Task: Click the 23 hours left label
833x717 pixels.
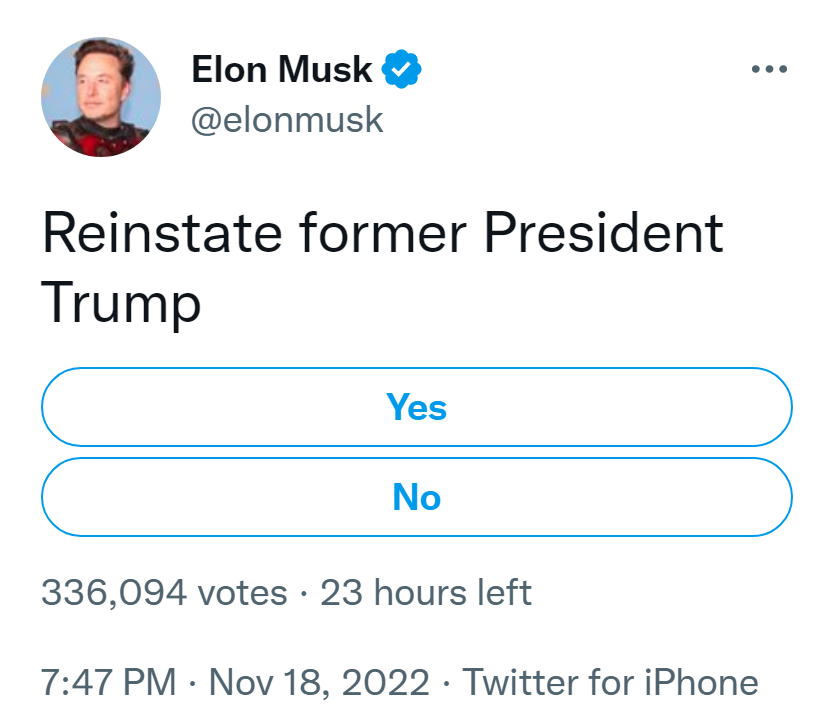Action: pos(426,592)
